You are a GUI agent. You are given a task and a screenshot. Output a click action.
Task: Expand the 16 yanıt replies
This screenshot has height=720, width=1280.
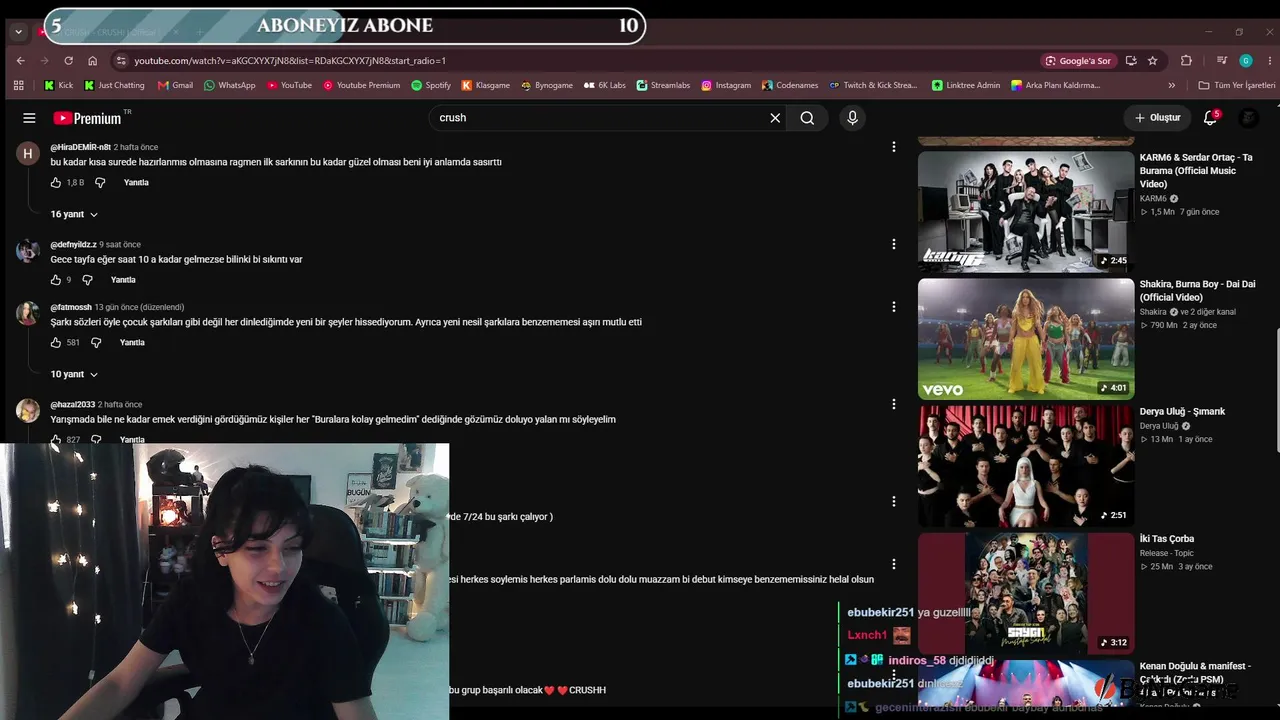[74, 214]
